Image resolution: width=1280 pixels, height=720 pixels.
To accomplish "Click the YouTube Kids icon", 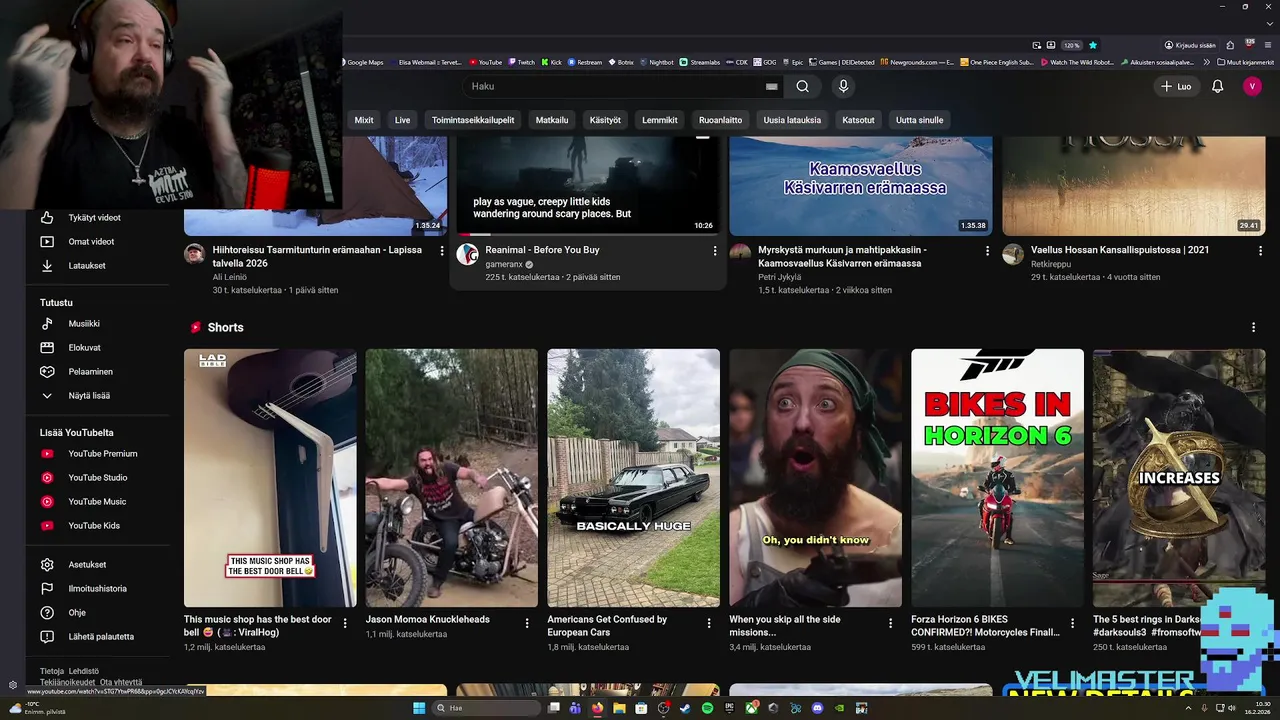I will click(x=47, y=526).
